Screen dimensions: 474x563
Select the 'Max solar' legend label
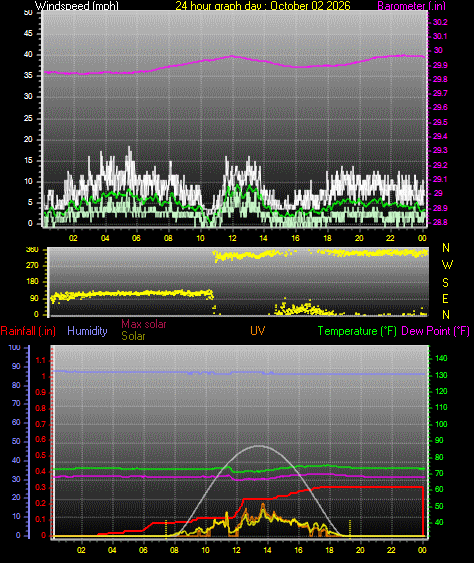click(x=144, y=324)
